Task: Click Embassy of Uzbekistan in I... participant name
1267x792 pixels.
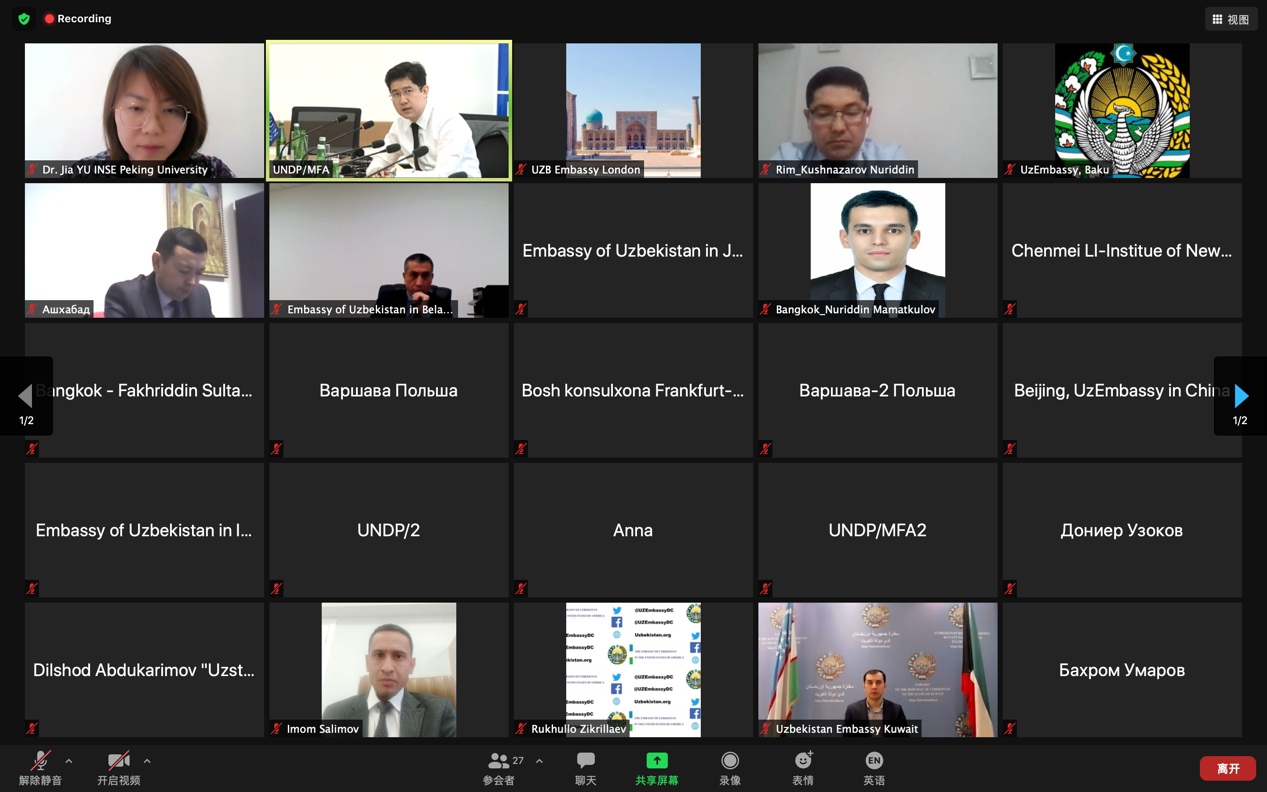Action: pyautogui.click(x=144, y=531)
